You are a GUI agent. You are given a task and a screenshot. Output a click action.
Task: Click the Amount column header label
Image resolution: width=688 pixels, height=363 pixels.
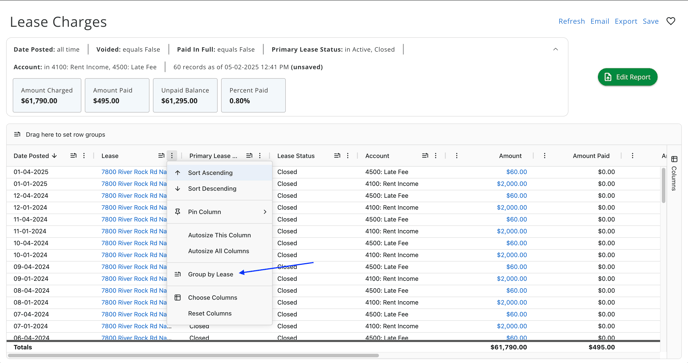click(510, 155)
